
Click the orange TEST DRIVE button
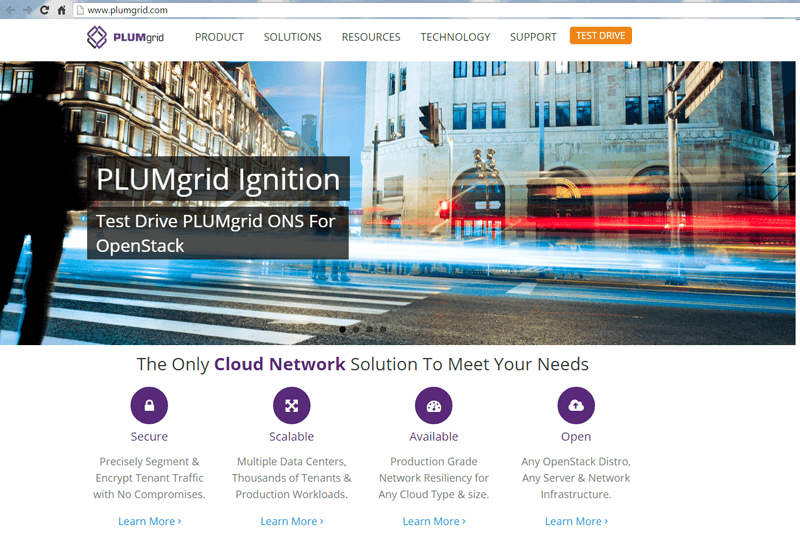point(601,36)
